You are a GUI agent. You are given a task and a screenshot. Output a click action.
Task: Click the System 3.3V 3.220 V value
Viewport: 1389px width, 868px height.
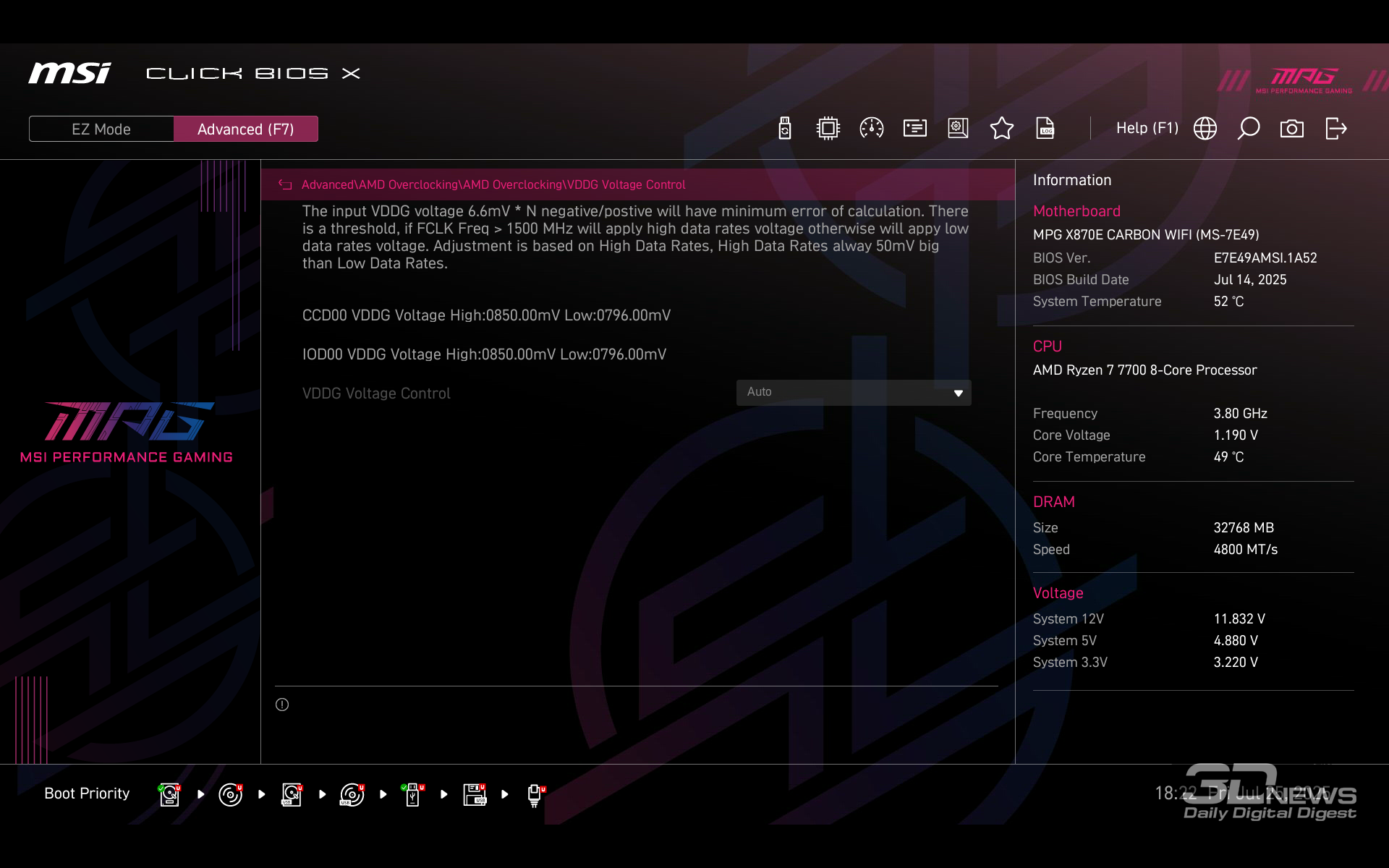[1236, 663]
